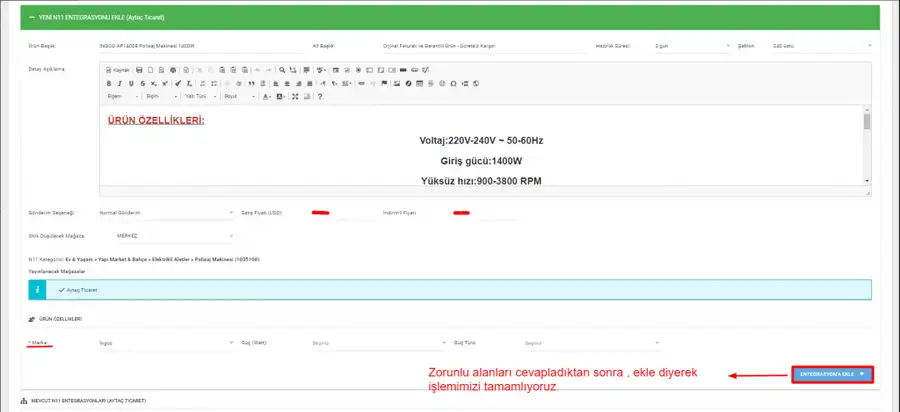Insert an iframe using globe icon
Viewport: 900px width, 412px height.
[x=476, y=84]
